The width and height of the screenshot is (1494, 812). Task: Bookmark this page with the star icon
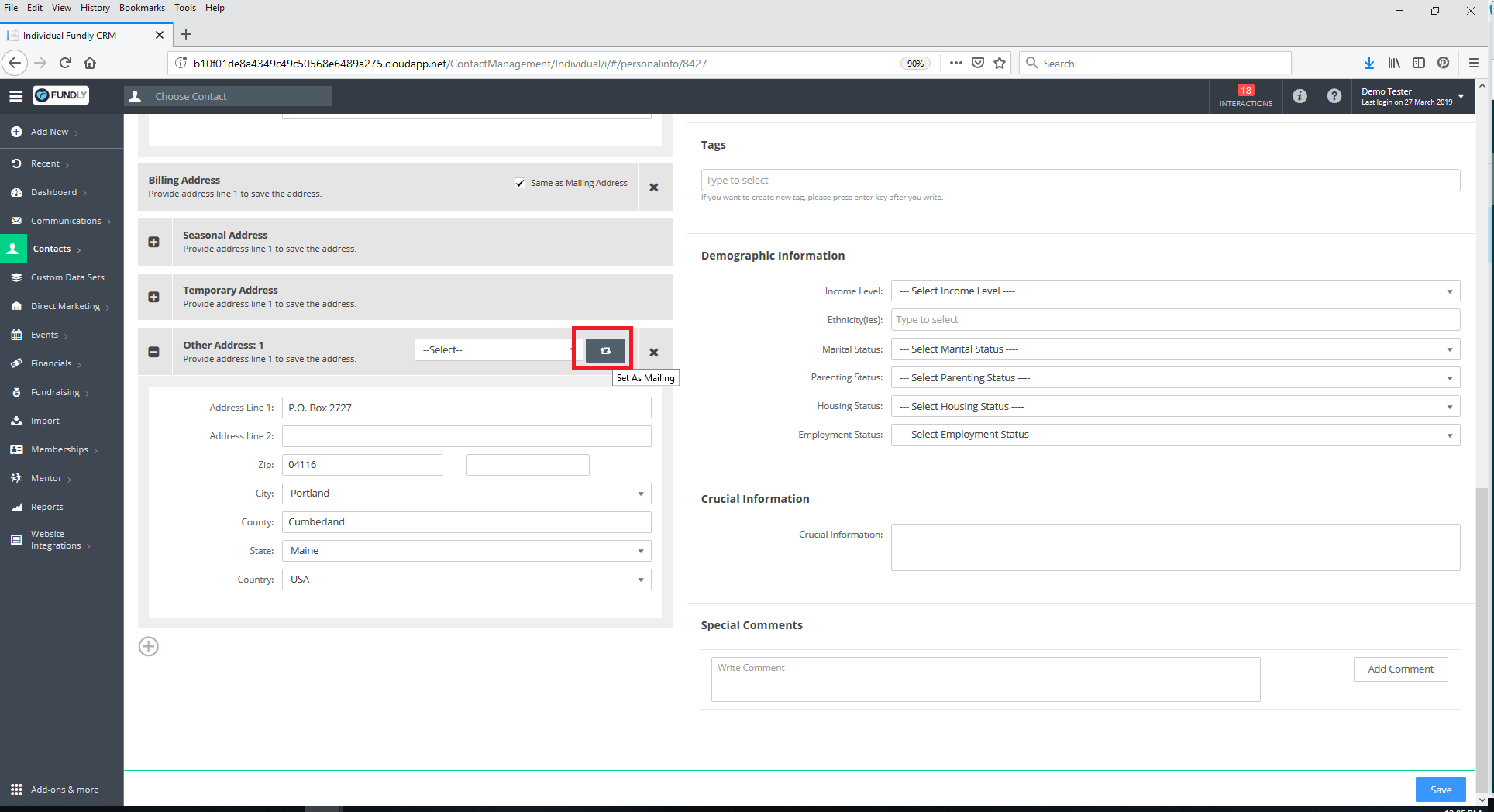tap(1000, 64)
